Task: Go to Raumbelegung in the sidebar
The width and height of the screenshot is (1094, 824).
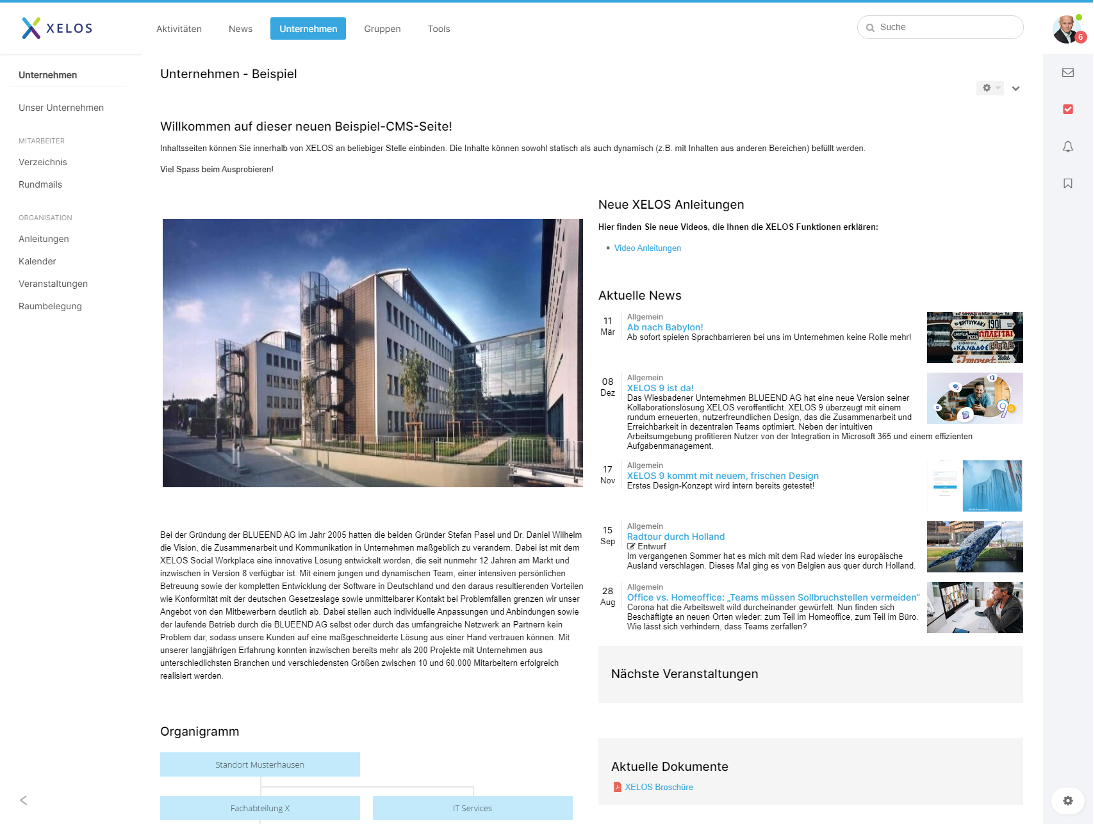Action: 50,306
